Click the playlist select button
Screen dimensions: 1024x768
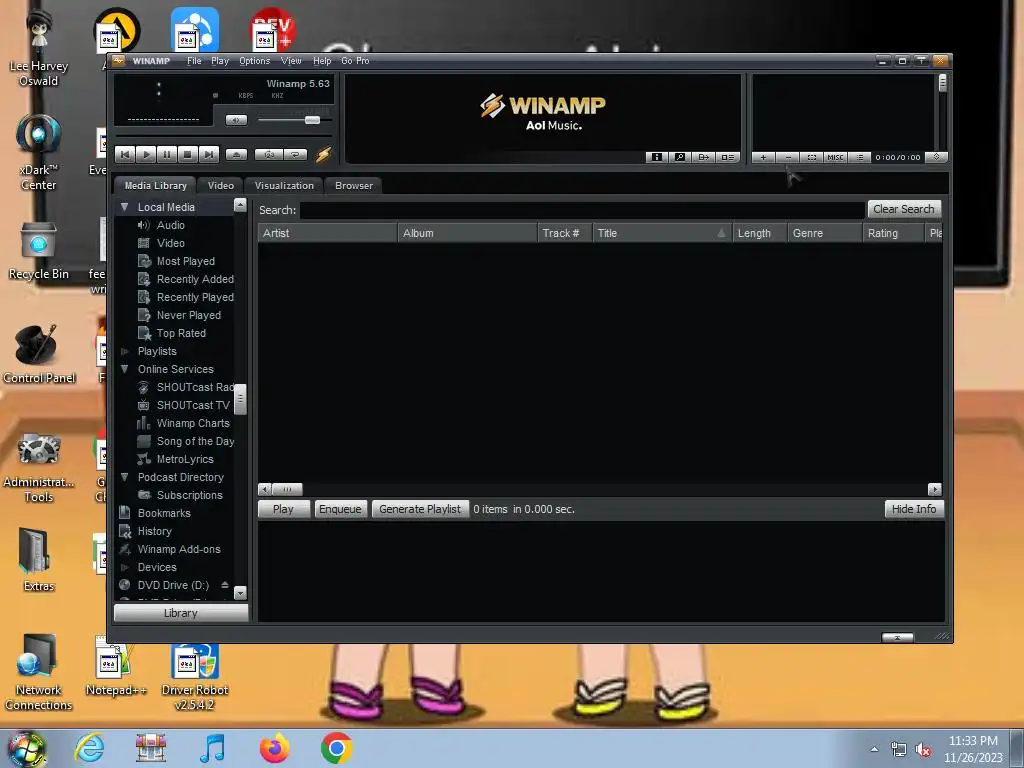point(812,157)
